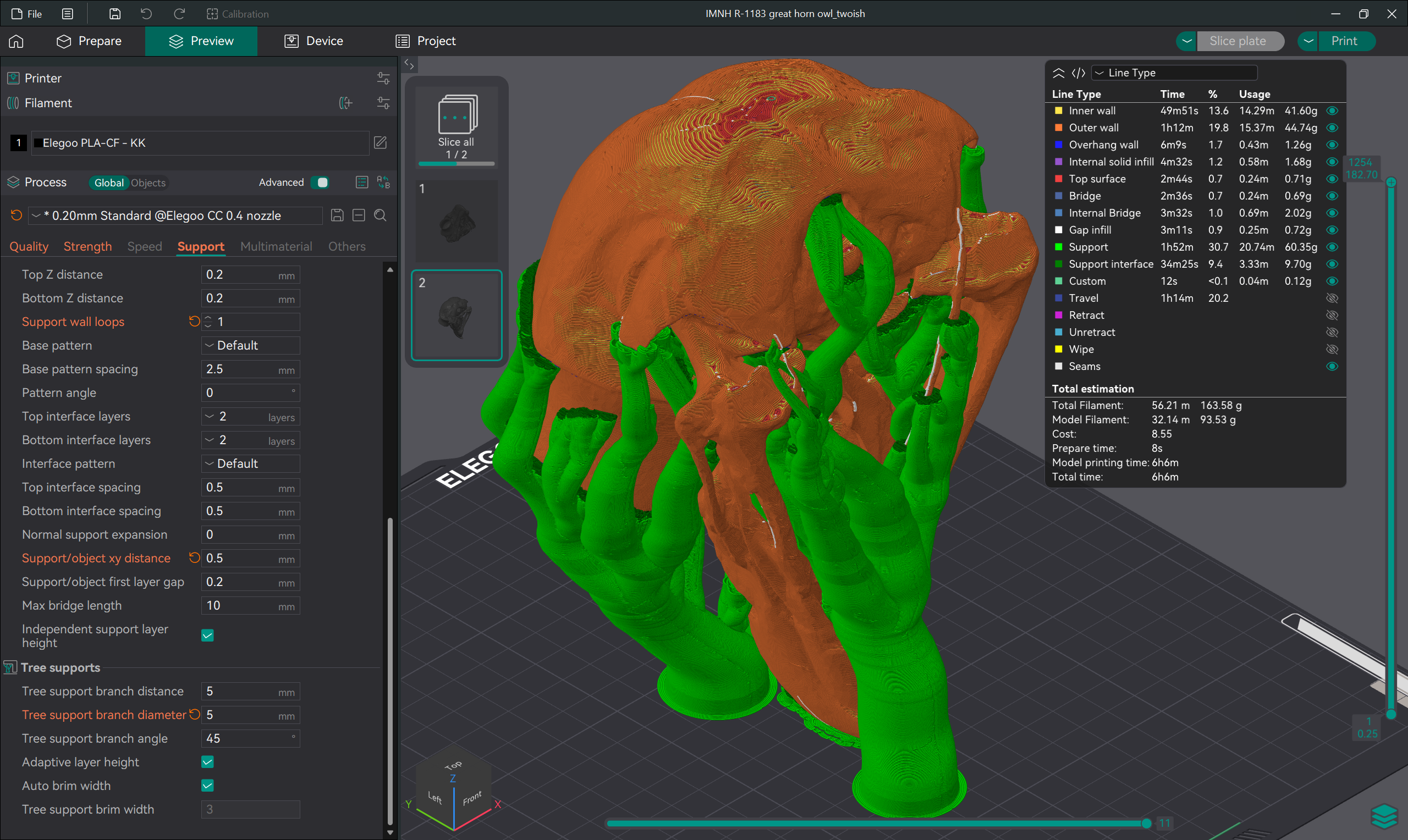
Task: Hide Support lines with eye icon
Action: (1332, 247)
